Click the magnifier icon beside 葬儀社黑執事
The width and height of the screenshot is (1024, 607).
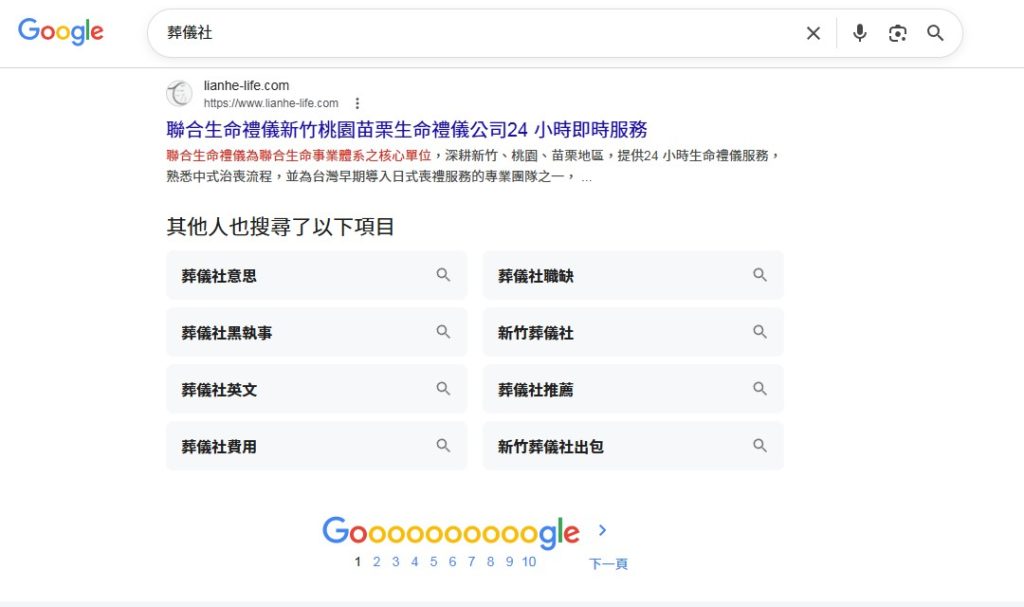tap(443, 332)
